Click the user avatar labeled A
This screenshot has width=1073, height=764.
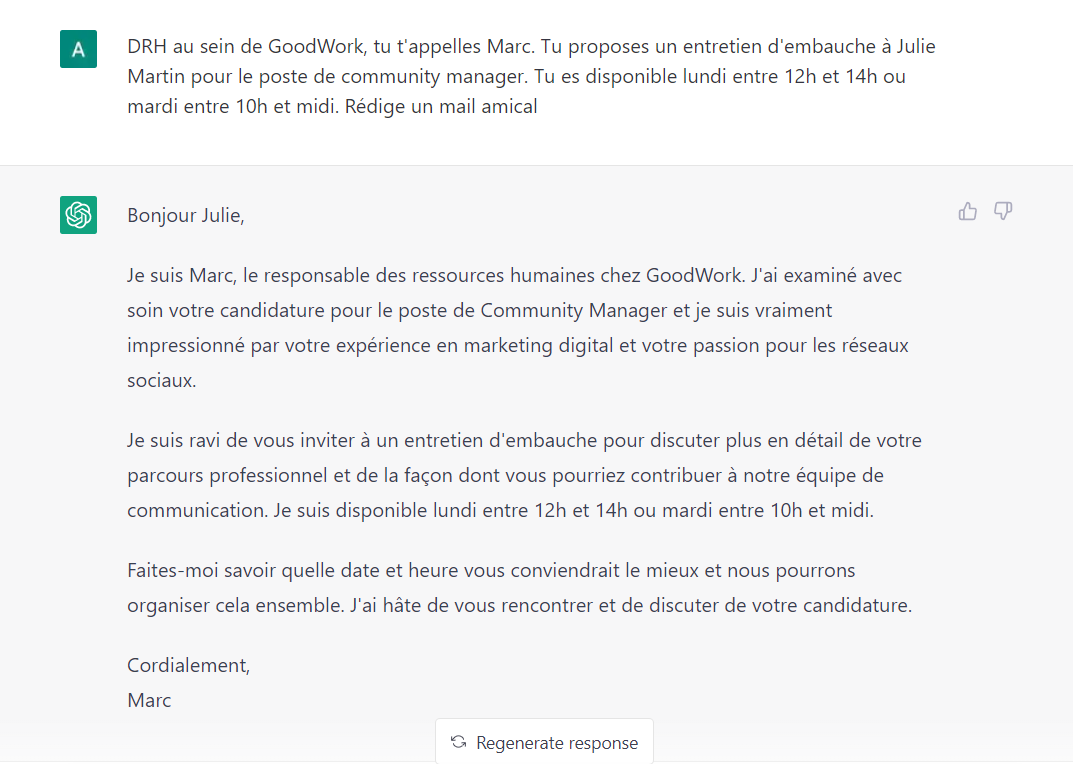click(79, 49)
